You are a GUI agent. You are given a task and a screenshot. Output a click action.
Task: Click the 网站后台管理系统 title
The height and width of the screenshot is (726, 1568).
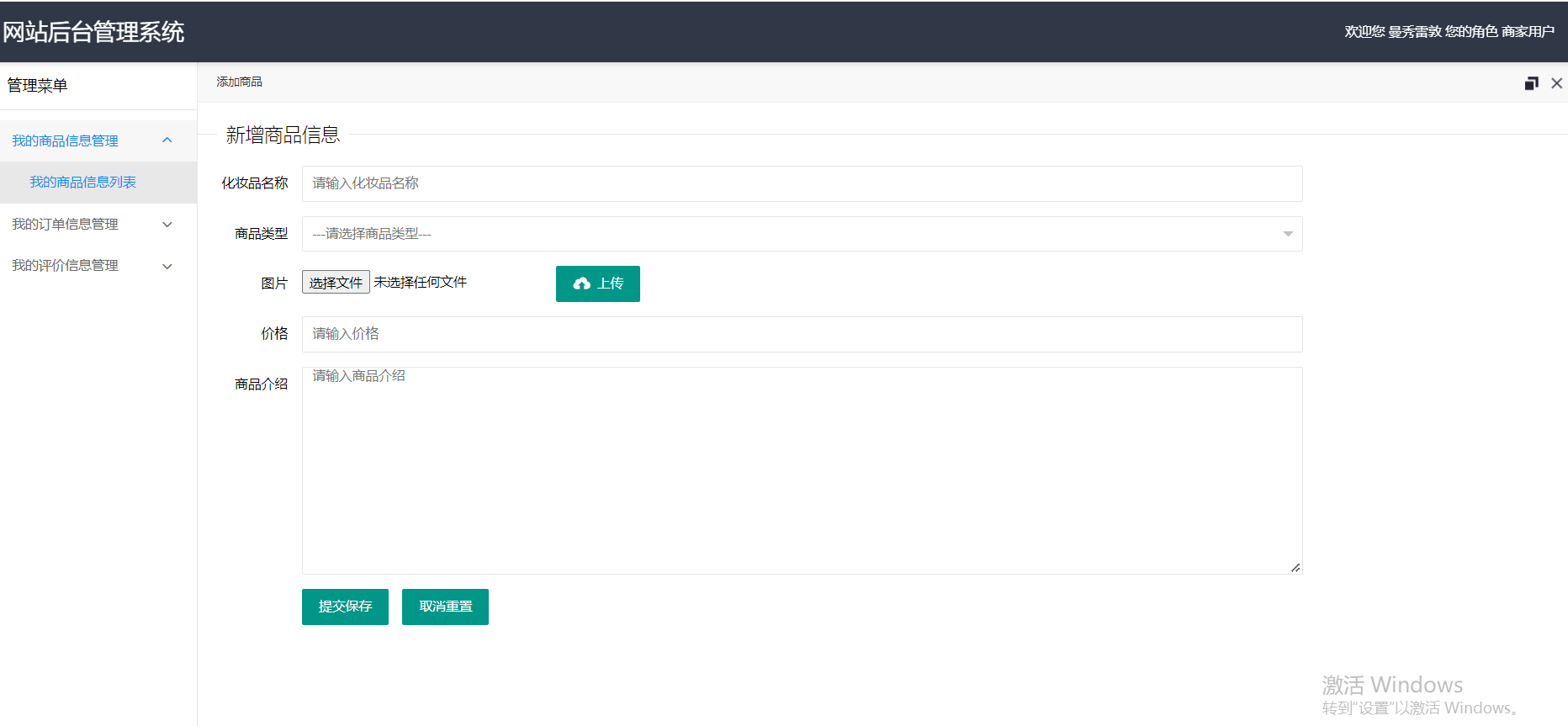[x=93, y=32]
